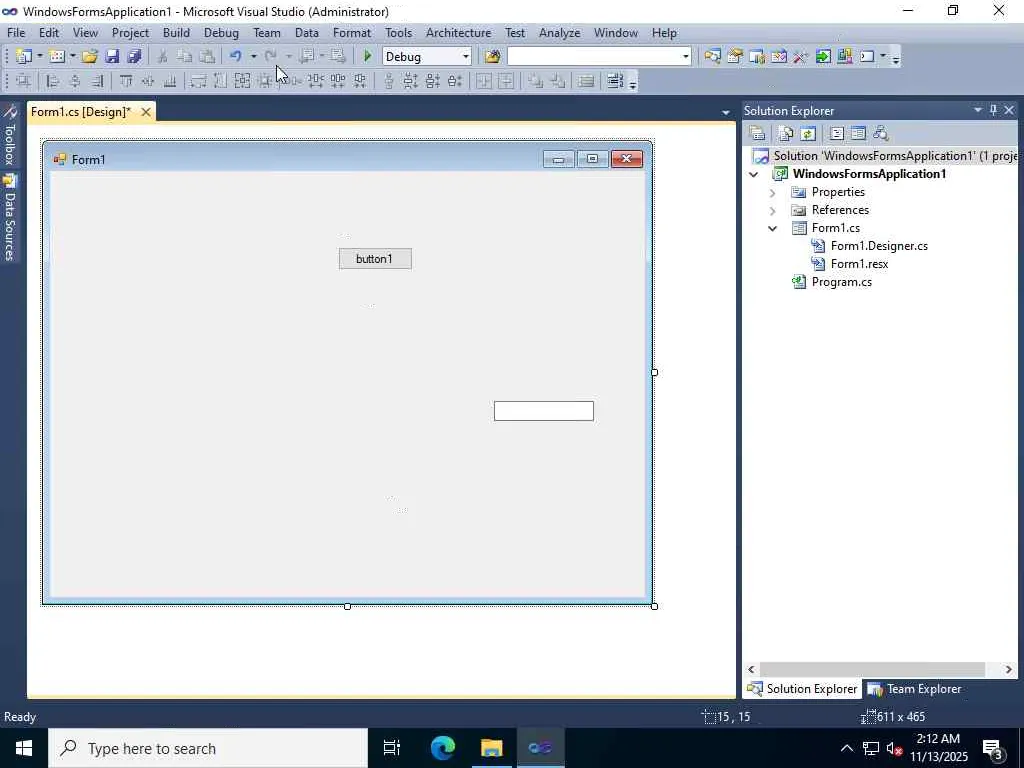The width and height of the screenshot is (1024, 768).
Task: Click View Designer in Solution Explorer toolbar
Action: pyautogui.click(x=859, y=134)
